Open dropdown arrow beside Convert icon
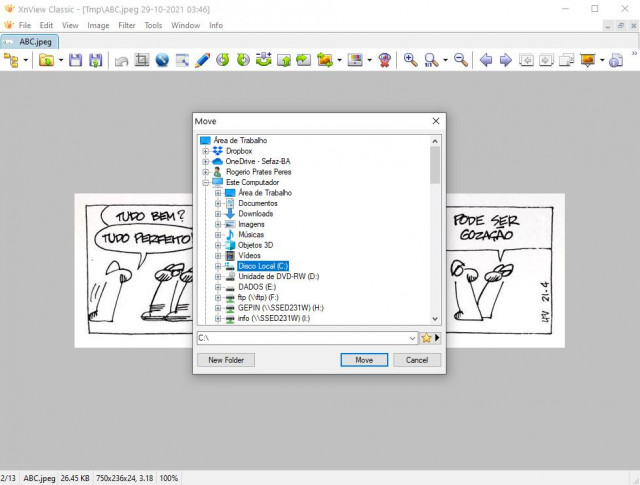640x485 pixels. coord(339,60)
